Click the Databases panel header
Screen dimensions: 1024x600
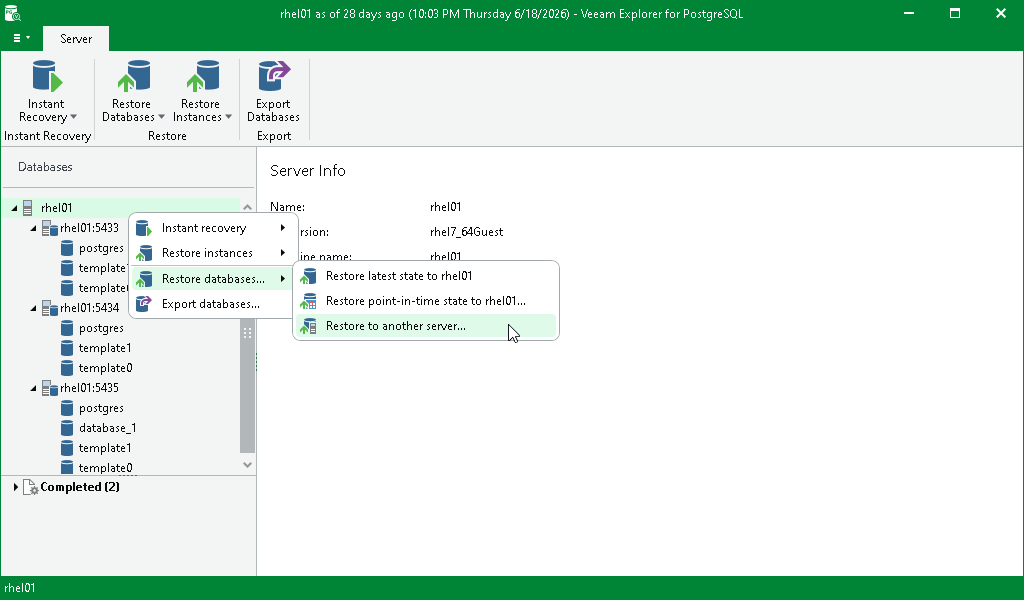click(x=45, y=167)
